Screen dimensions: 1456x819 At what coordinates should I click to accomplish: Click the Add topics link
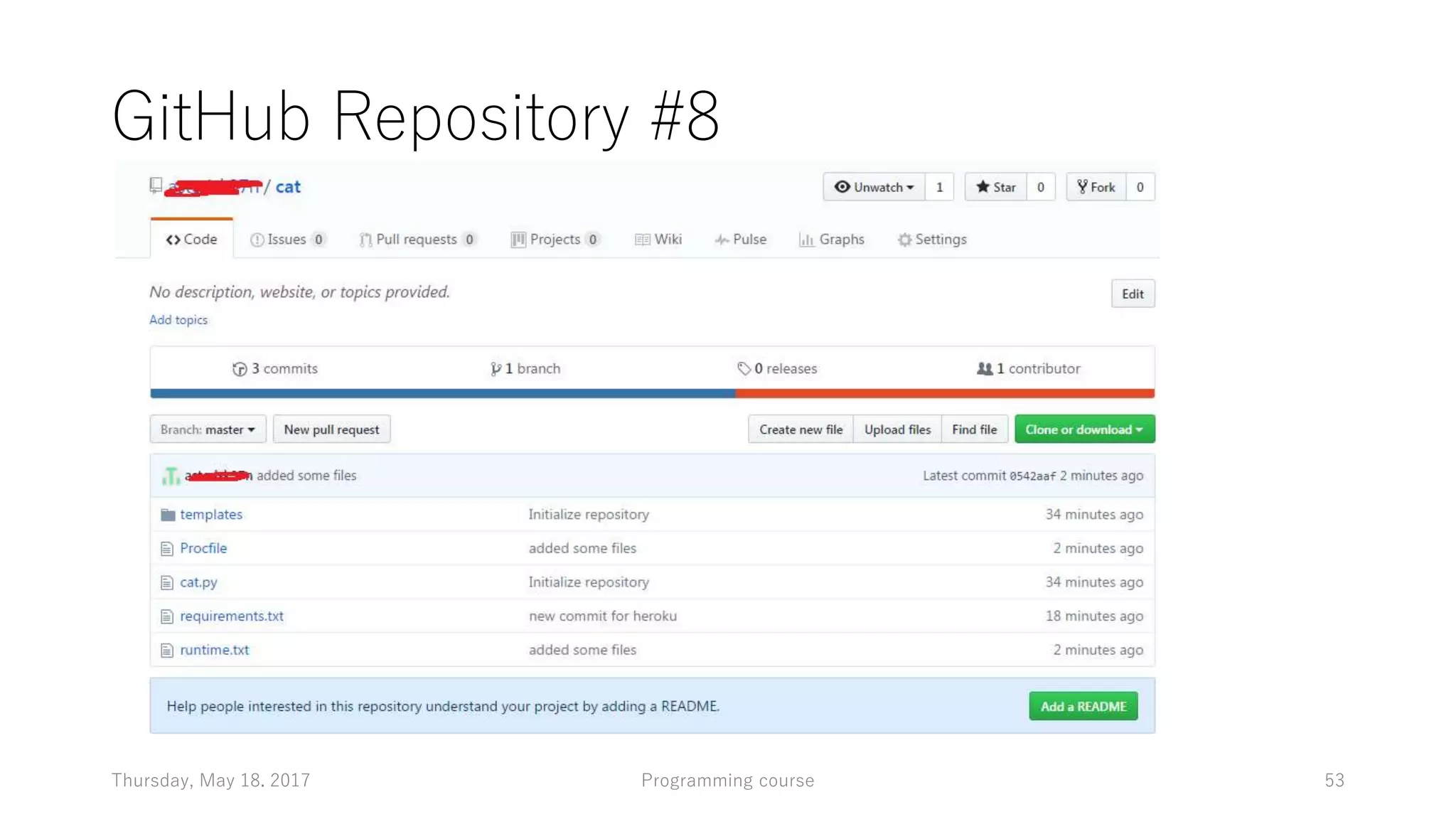tap(178, 320)
